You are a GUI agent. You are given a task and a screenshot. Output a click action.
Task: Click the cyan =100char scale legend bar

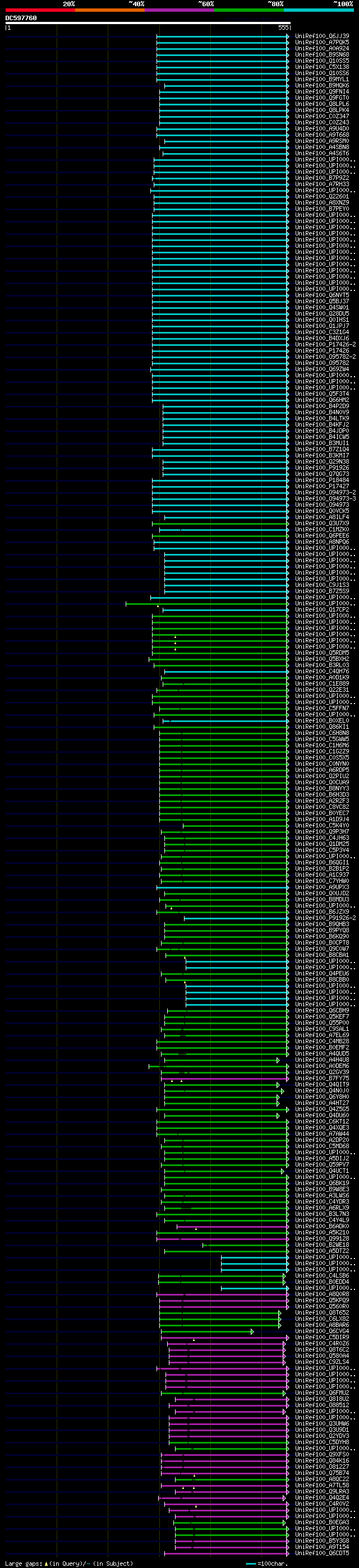[x=252, y=1563]
